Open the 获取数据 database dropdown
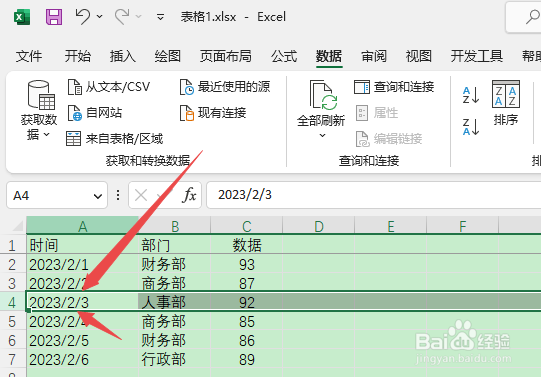This screenshot has height=377, width=541. [39, 110]
